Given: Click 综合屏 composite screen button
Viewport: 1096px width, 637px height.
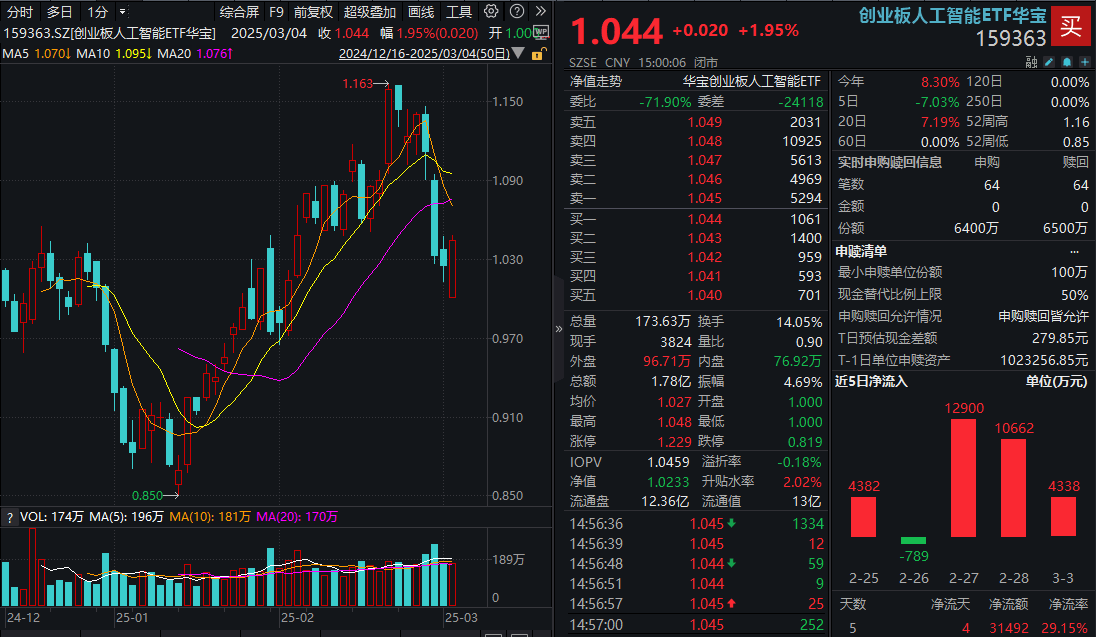Looking at the screenshot, I should [x=239, y=12].
